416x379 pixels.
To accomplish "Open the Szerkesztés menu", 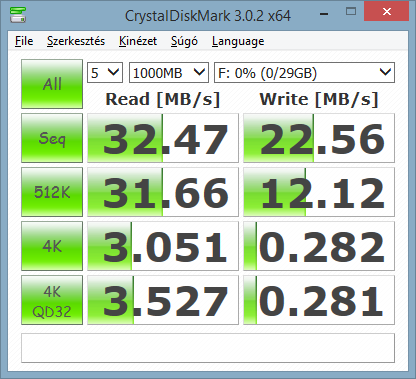I will 76,41.
